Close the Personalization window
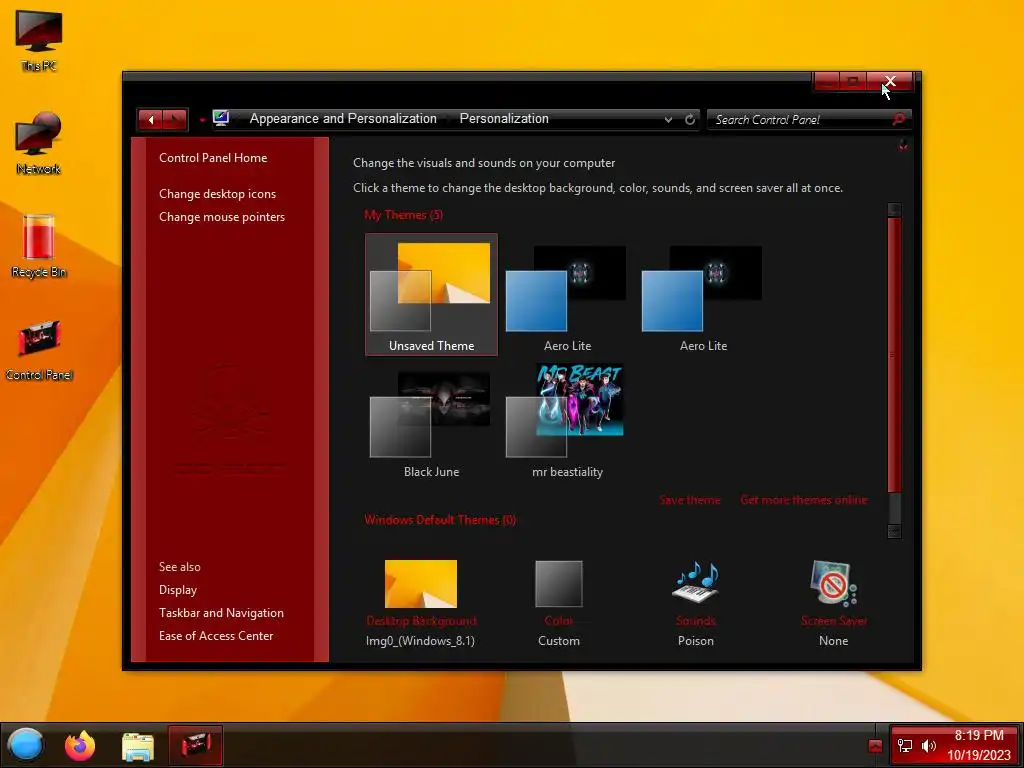Image resolution: width=1024 pixels, height=768 pixels. 890,82
